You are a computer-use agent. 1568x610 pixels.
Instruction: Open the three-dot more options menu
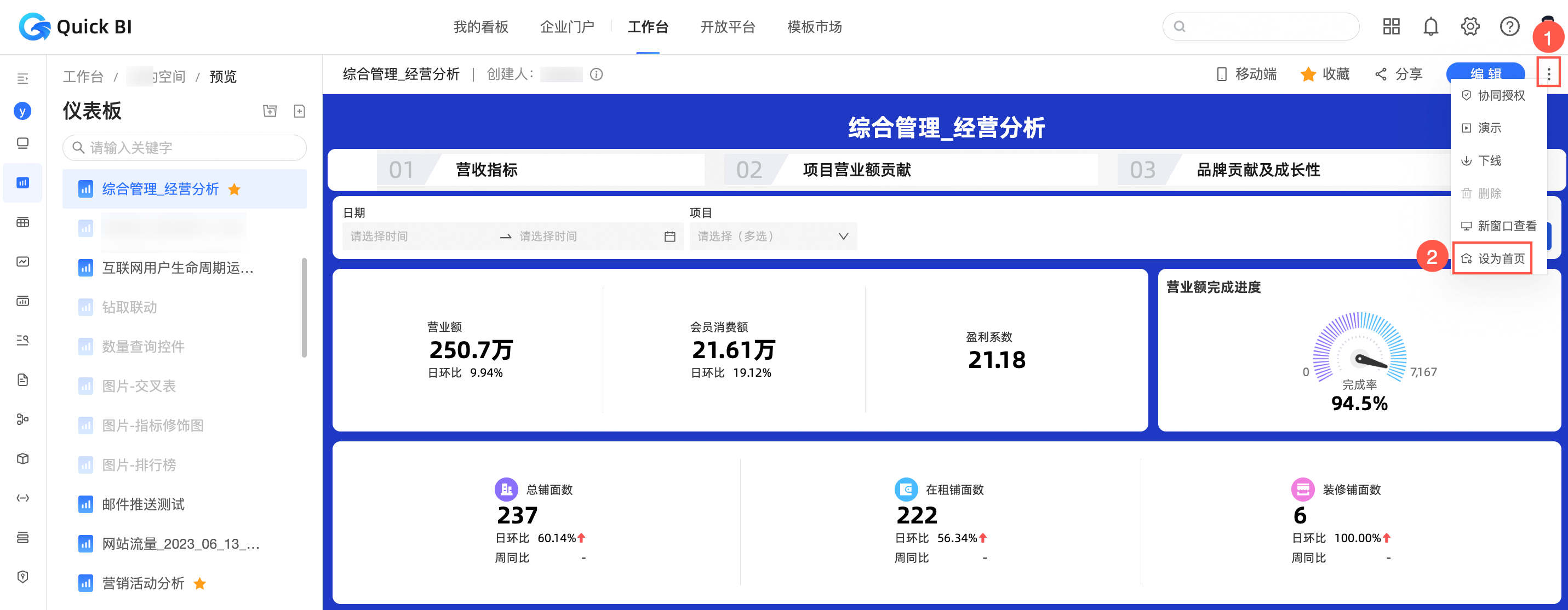pos(1548,73)
